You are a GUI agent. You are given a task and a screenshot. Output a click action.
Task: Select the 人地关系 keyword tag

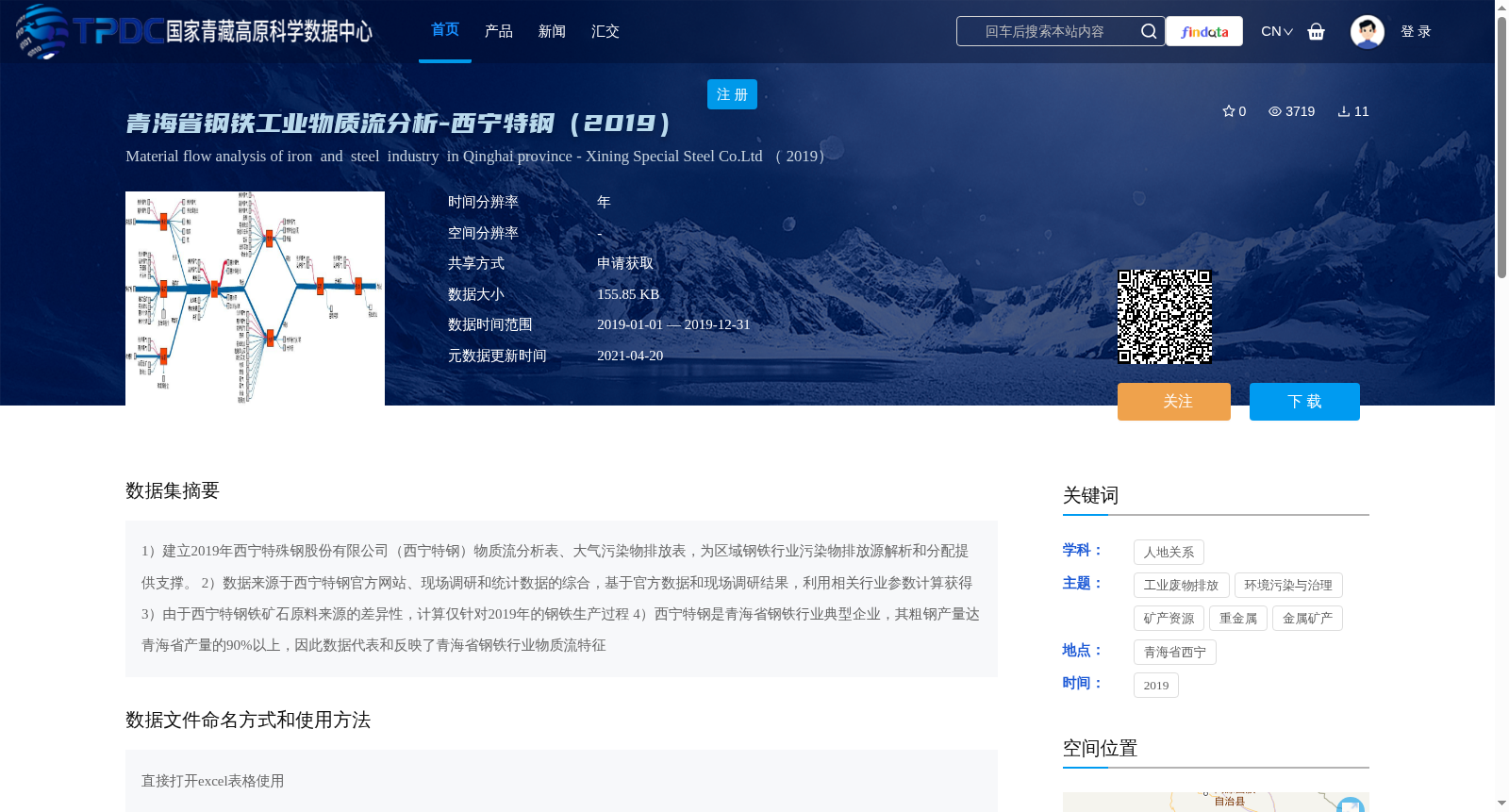coord(1169,552)
